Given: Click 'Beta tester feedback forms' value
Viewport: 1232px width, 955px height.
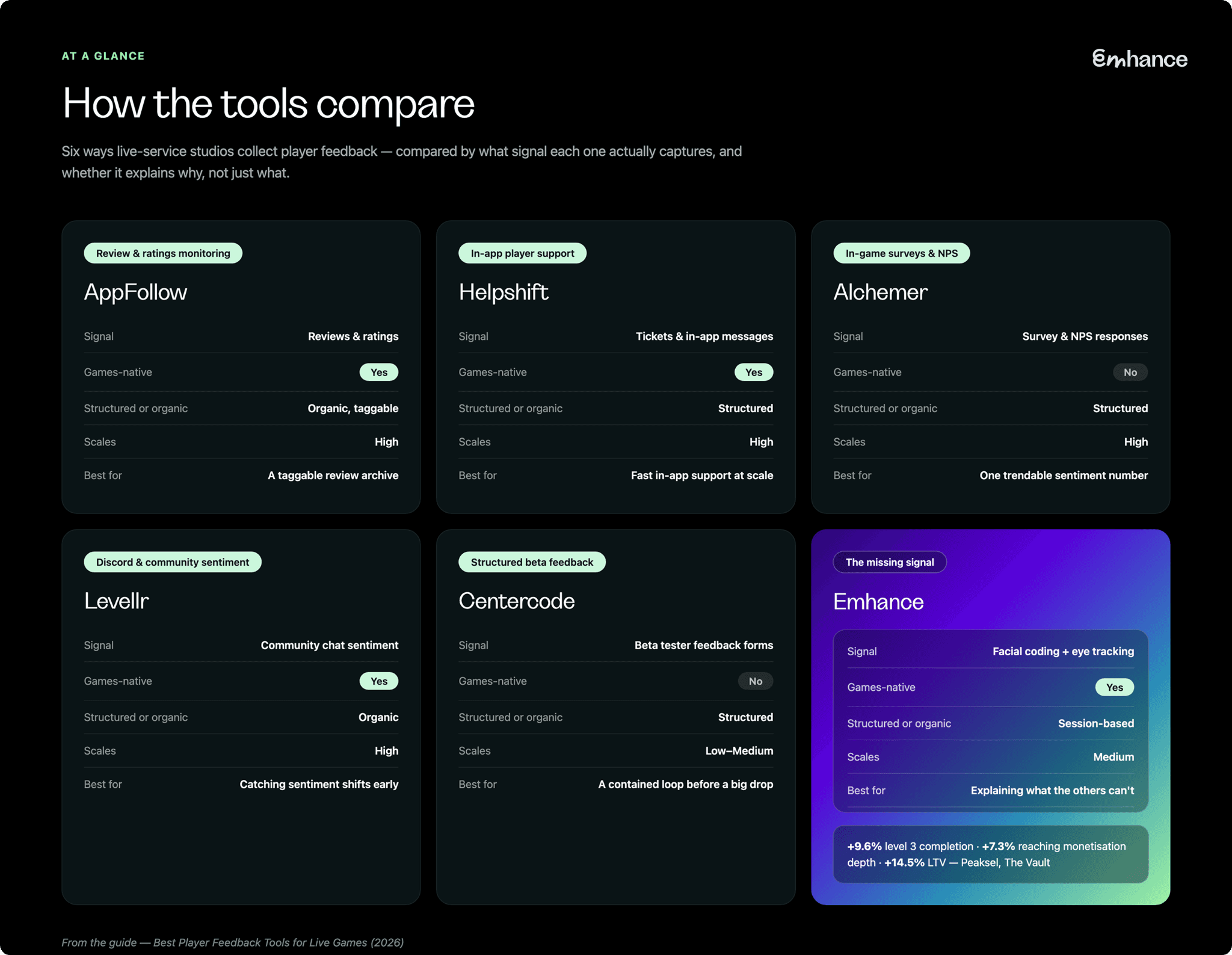Looking at the screenshot, I should (704, 645).
